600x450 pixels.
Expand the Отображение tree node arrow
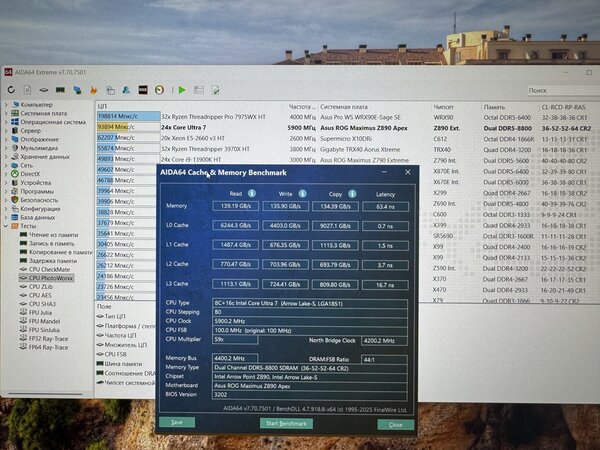coord(6,139)
